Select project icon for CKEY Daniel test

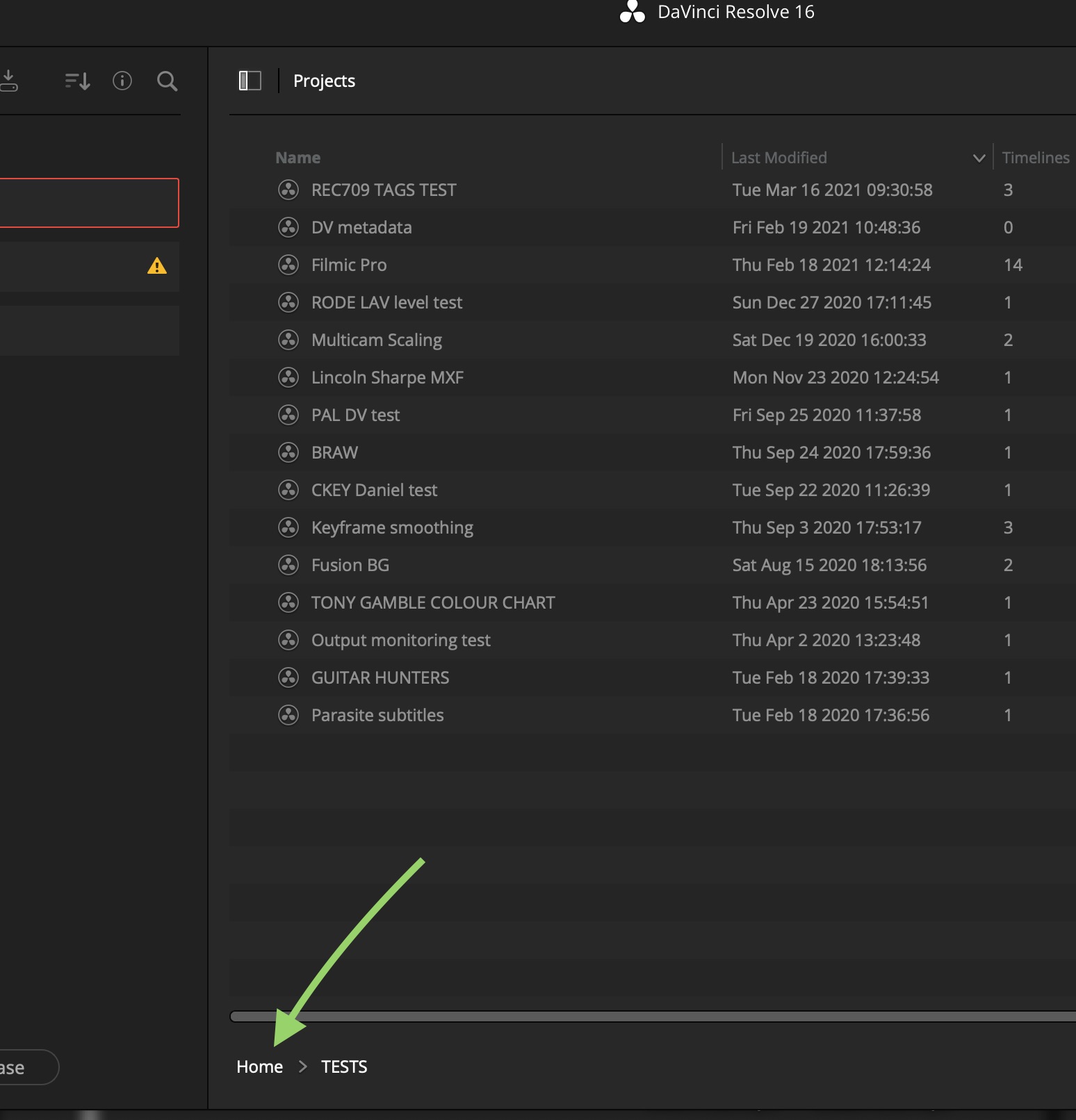pyautogui.click(x=288, y=490)
